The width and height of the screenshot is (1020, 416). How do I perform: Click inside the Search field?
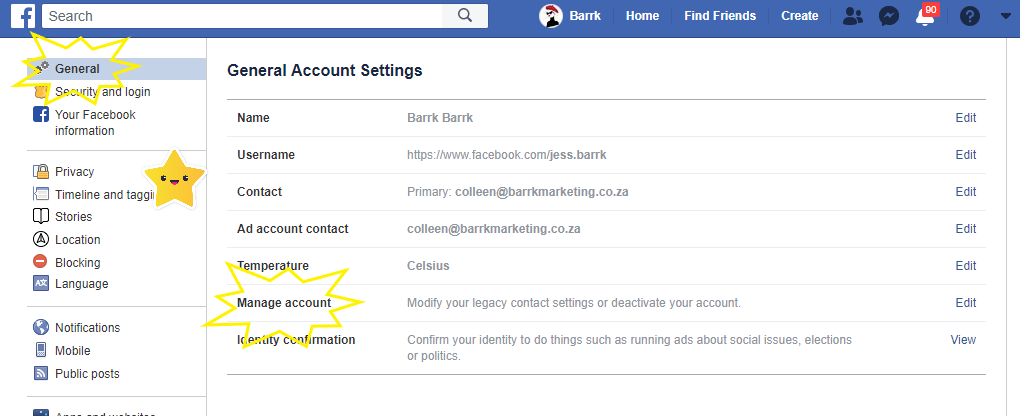click(240, 15)
